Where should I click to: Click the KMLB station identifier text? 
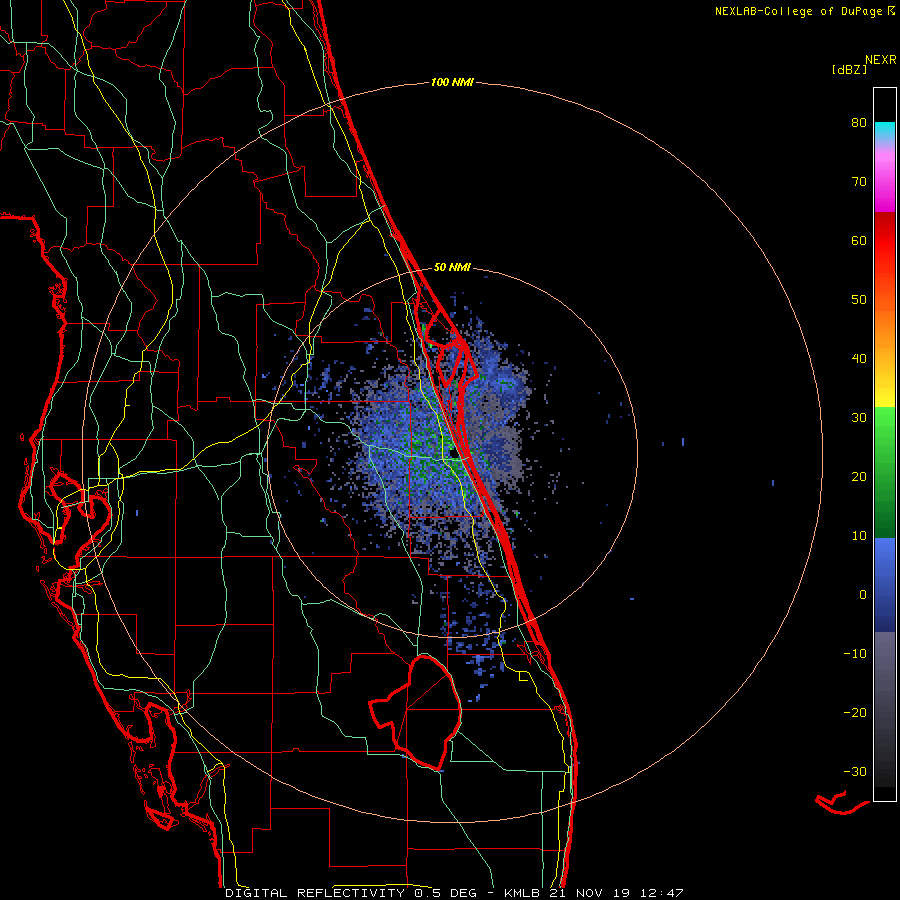point(523,893)
